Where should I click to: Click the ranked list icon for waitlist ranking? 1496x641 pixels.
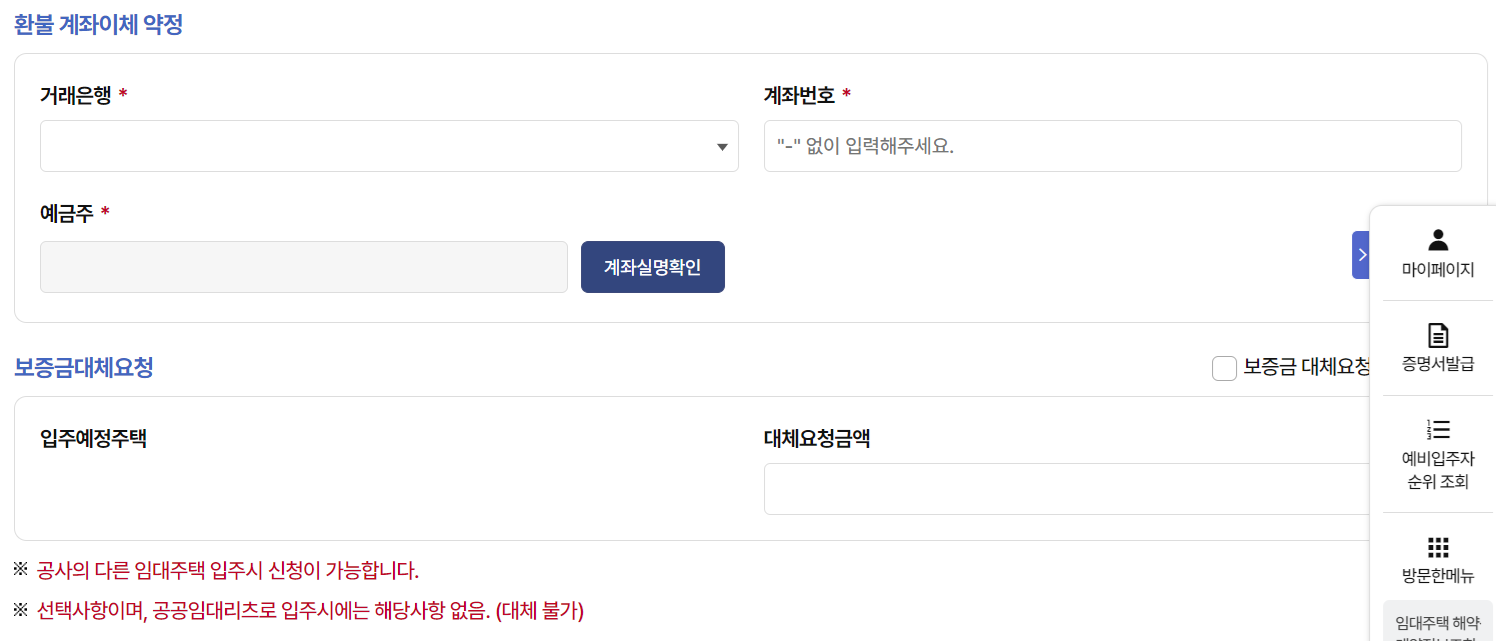[1437, 429]
